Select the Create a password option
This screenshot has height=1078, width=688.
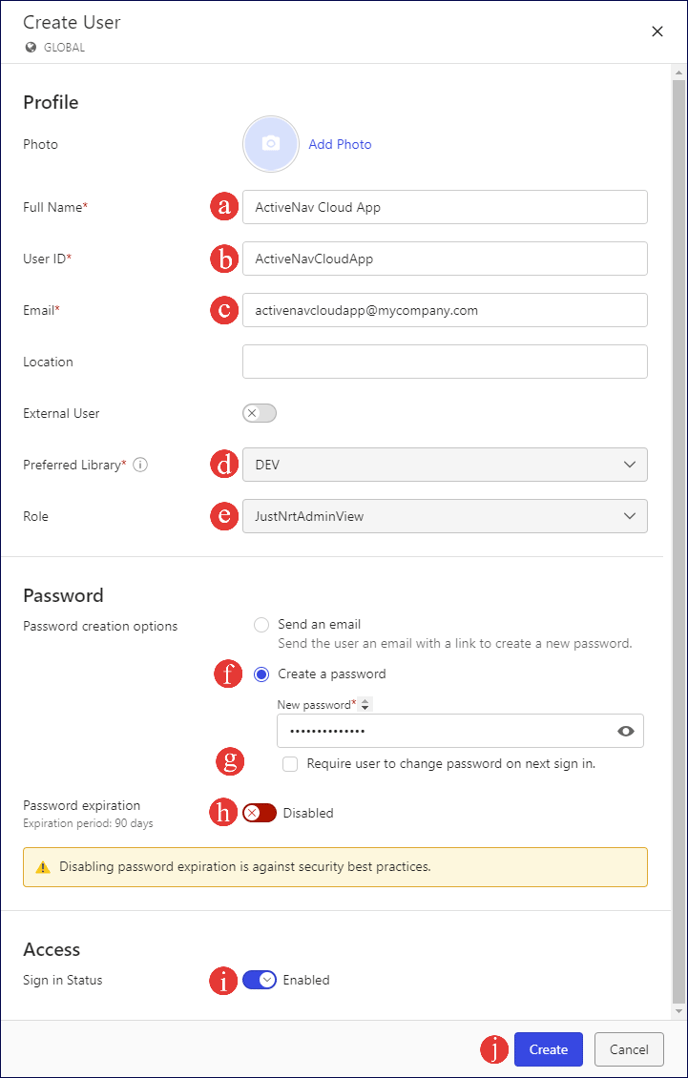[261, 674]
